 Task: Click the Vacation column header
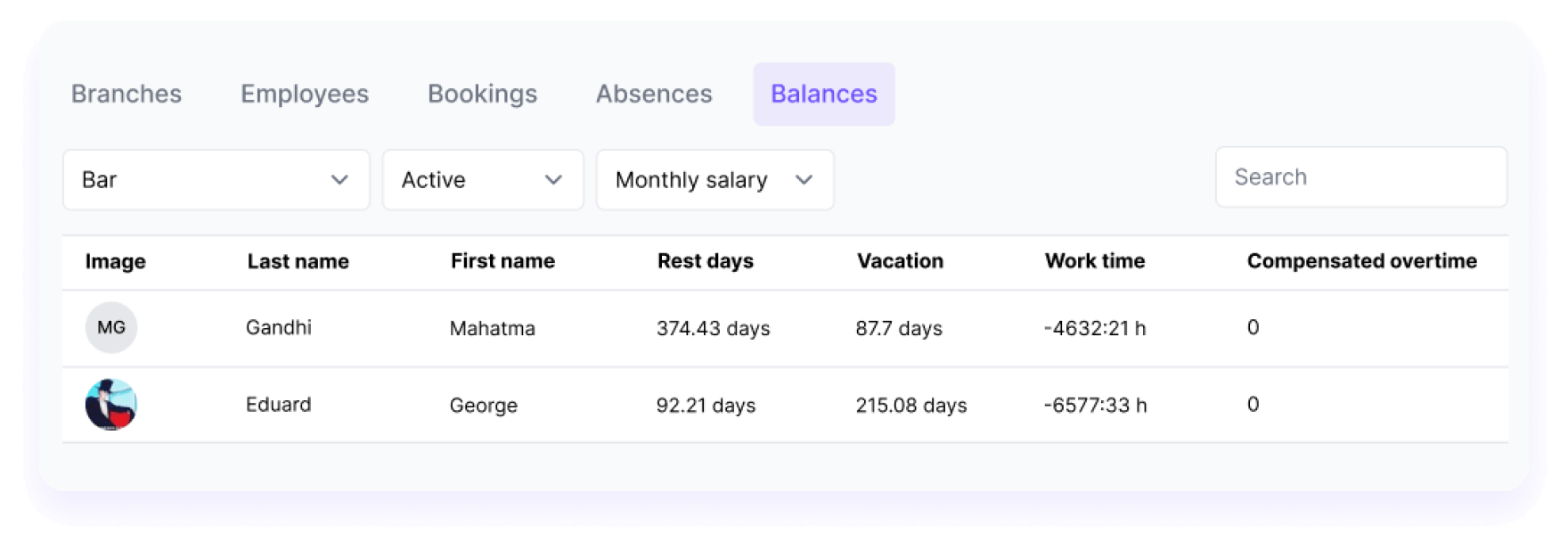pos(900,261)
